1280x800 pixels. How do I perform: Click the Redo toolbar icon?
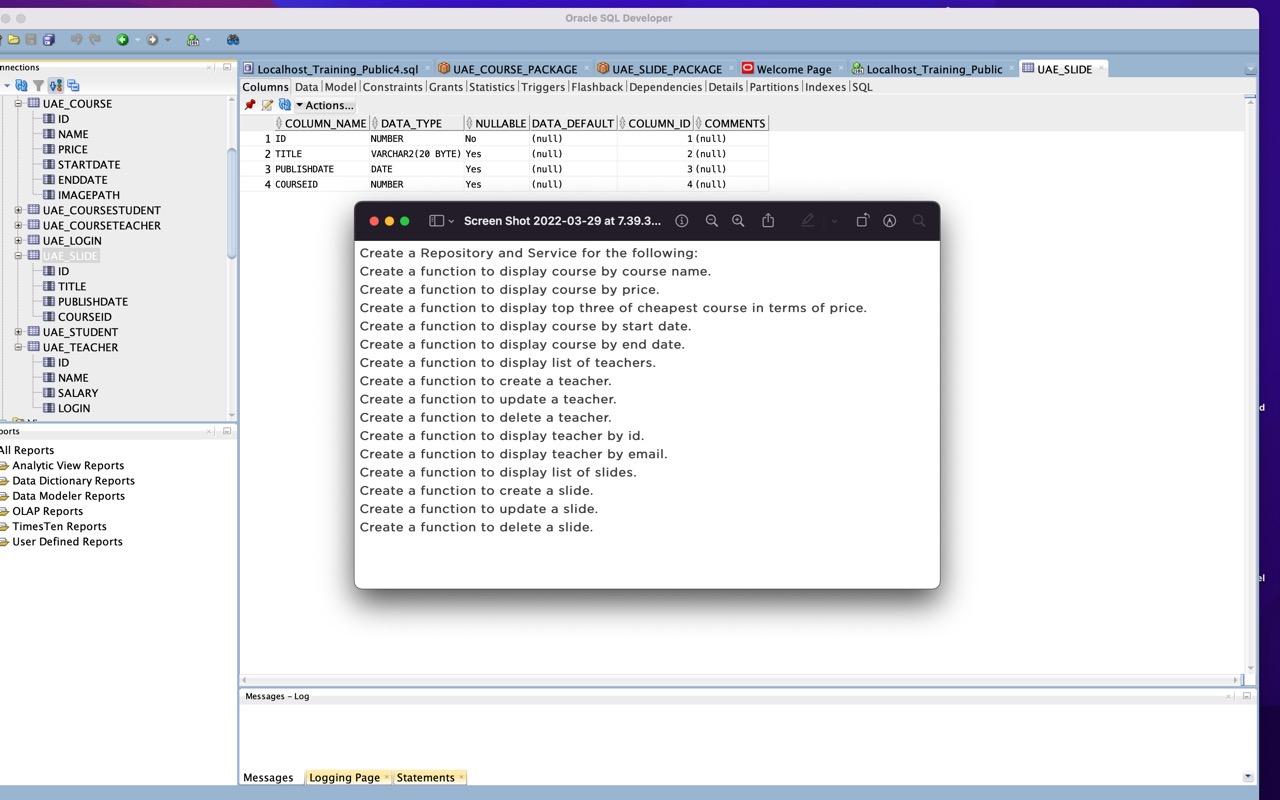[x=93, y=39]
